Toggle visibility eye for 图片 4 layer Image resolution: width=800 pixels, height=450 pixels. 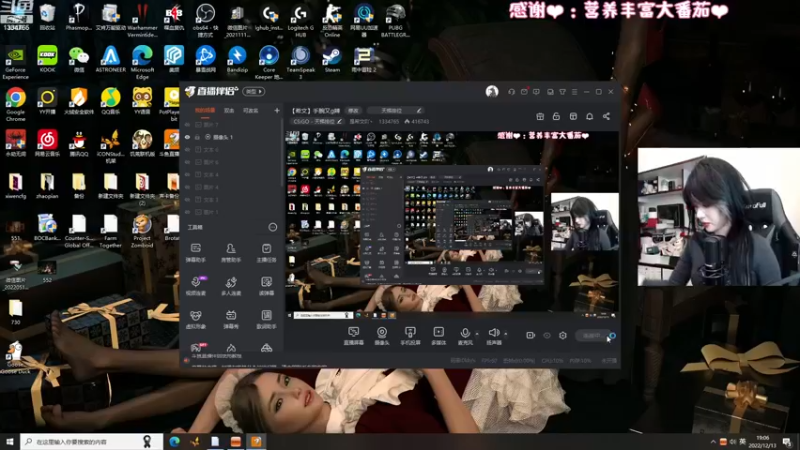click(187, 187)
